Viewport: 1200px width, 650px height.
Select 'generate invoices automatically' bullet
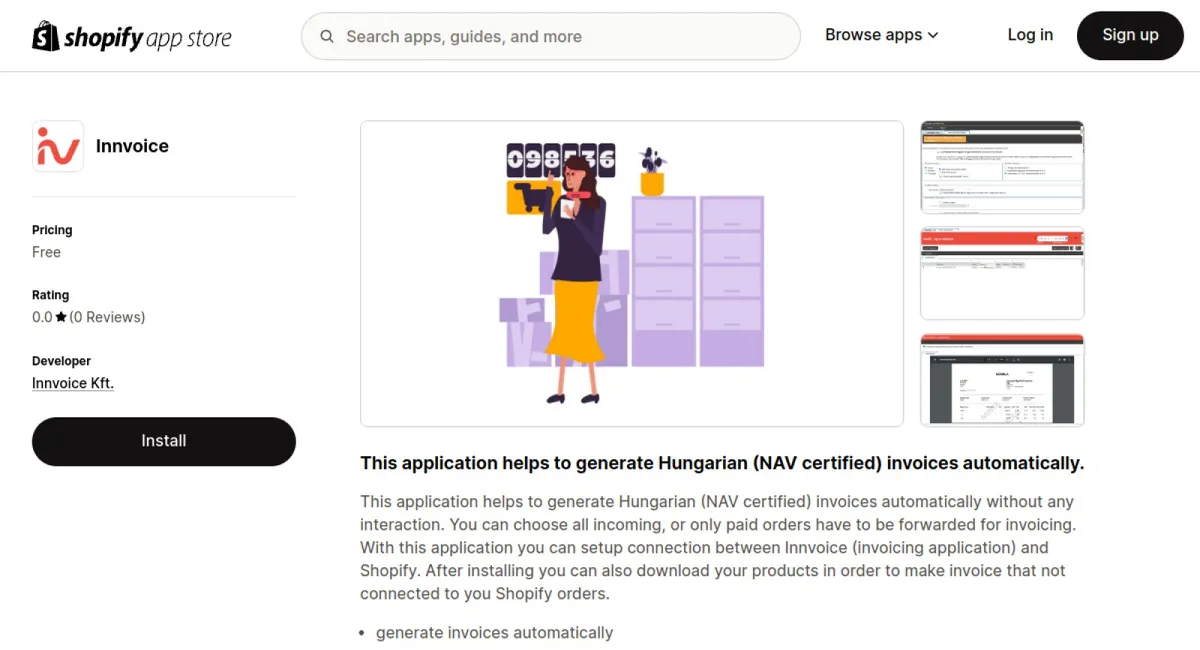tap(494, 633)
